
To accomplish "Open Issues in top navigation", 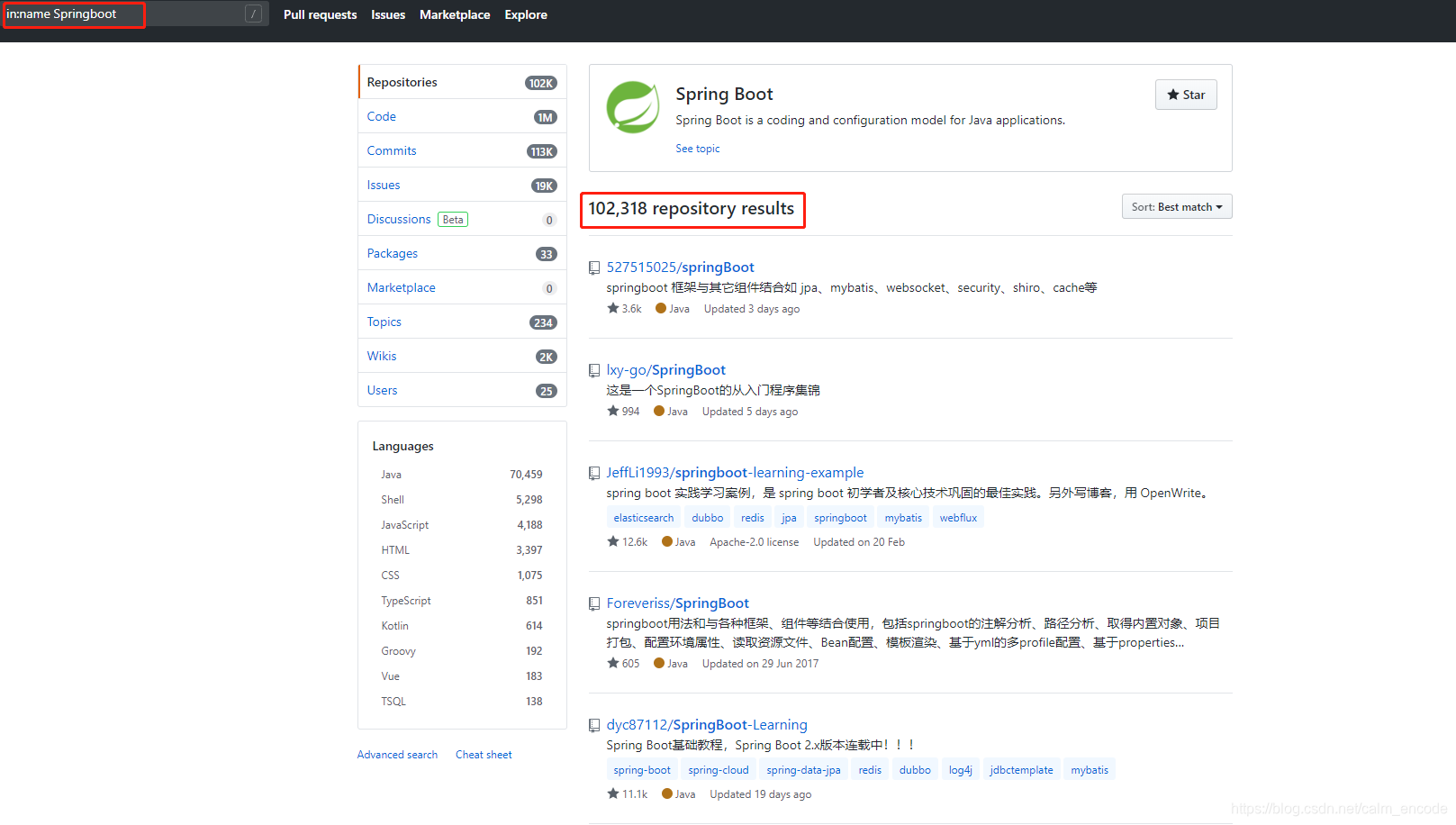I will click(388, 14).
